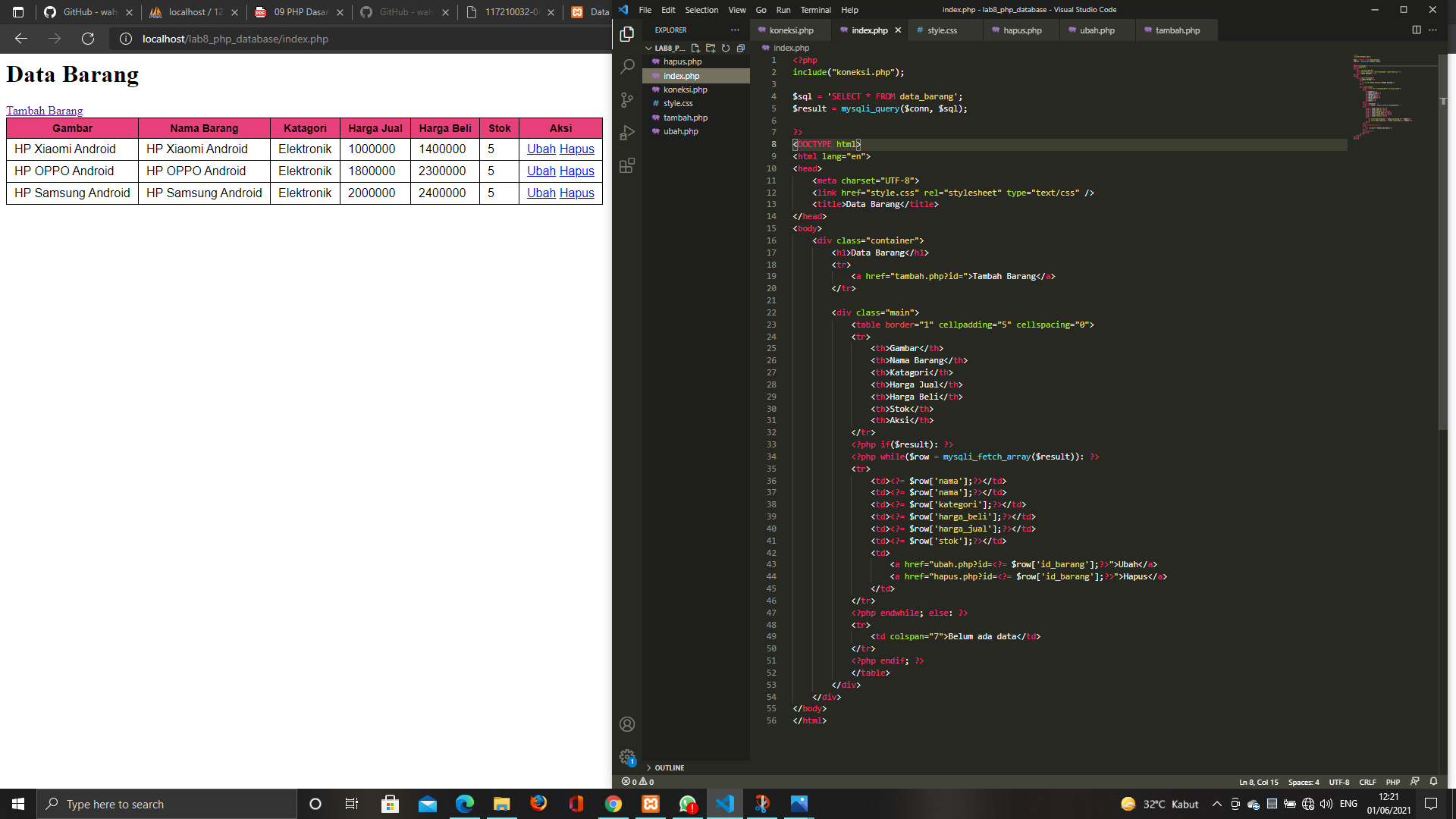Change the PHP language mode in status bar
Viewport: 1456px width, 819px height.
1392,782
